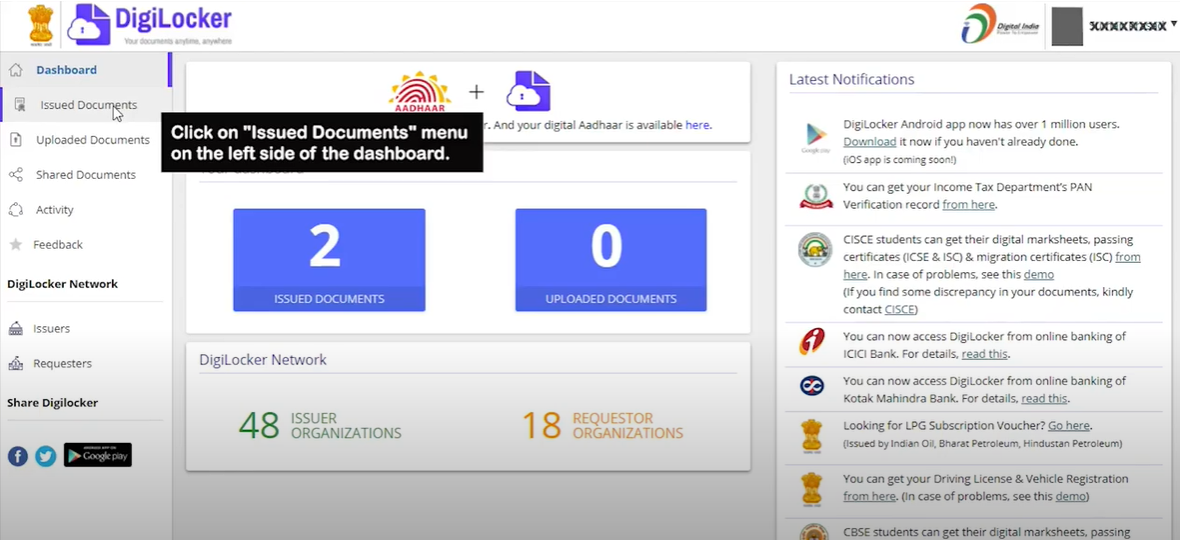The image size is (1180, 540).
Task: Click the masked user profile picture
Action: pyautogui.click(x=1067, y=27)
